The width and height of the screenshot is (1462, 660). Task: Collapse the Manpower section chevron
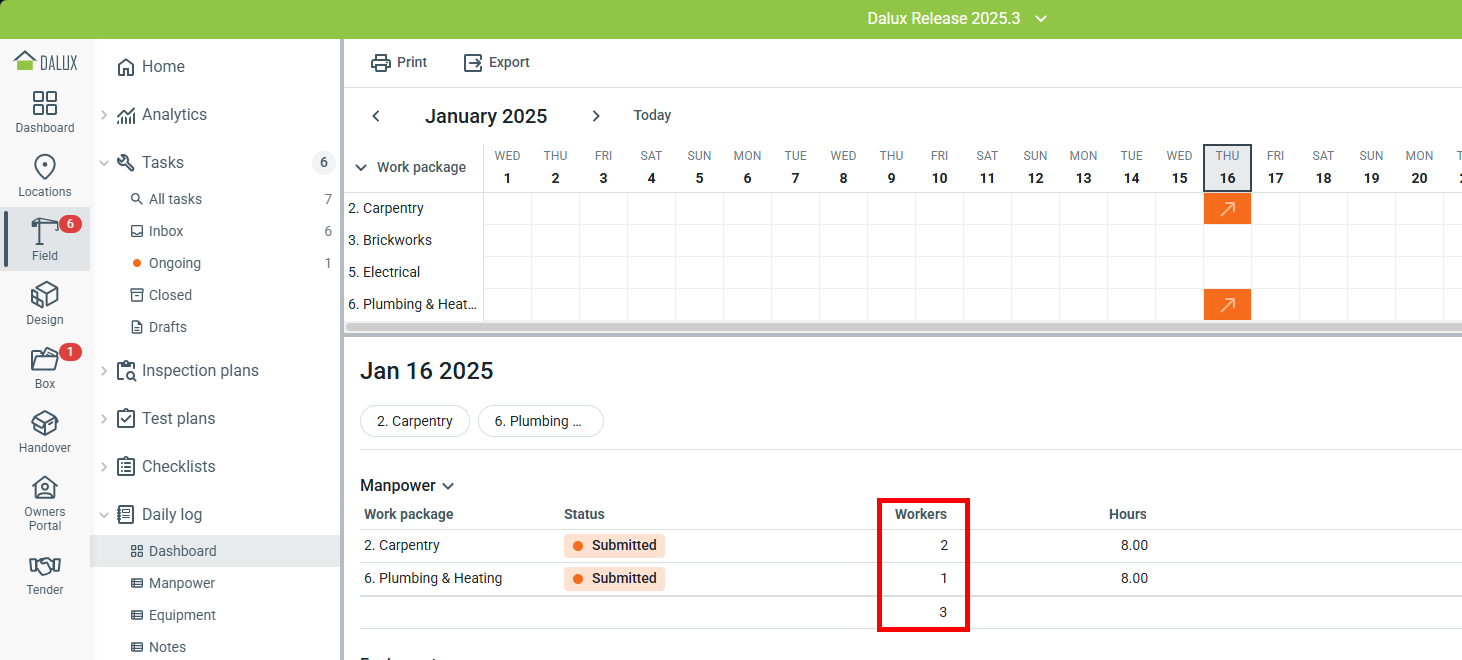(448, 486)
